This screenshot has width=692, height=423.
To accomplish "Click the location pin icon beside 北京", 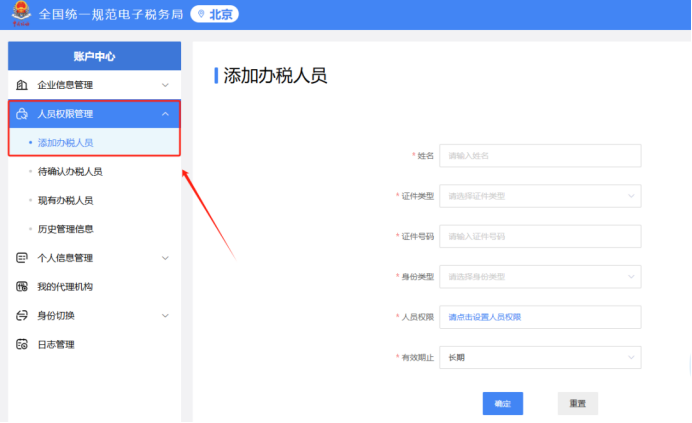I will [x=201, y=14].
